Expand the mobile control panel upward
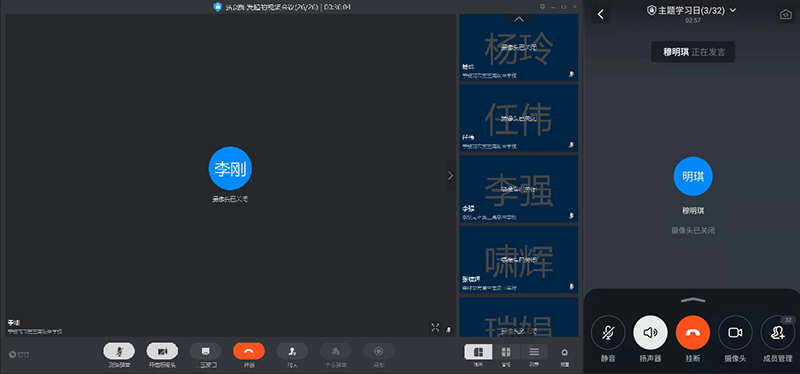Viewport: 800px width, 374px height. pos(693,300)
